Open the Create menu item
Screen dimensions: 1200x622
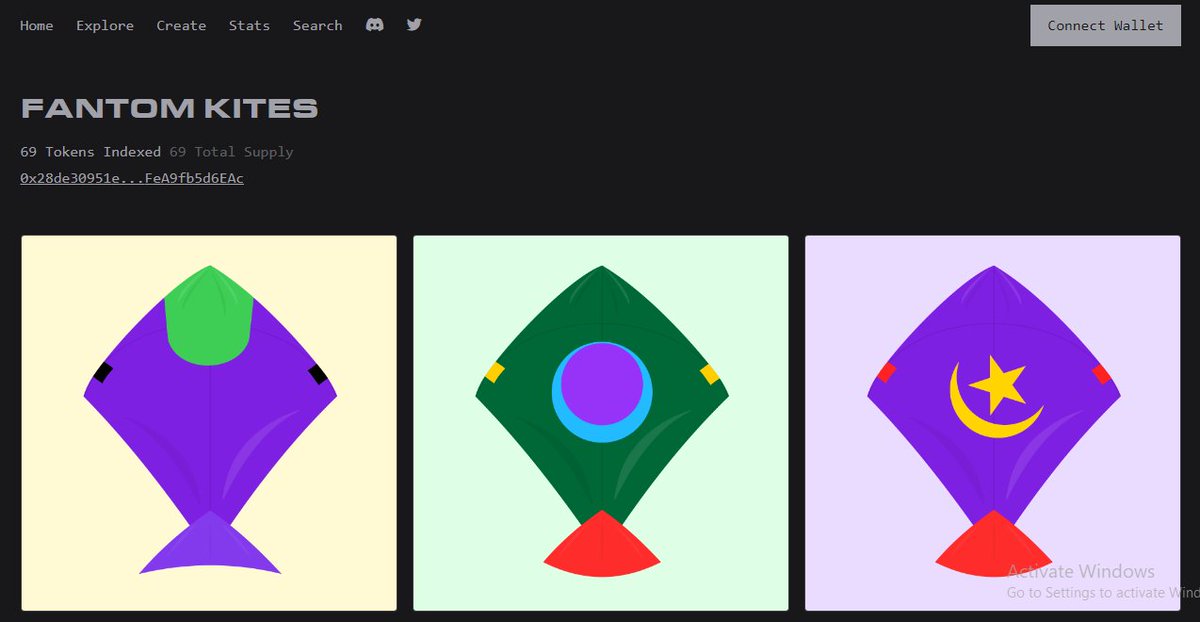coord(181,25)
